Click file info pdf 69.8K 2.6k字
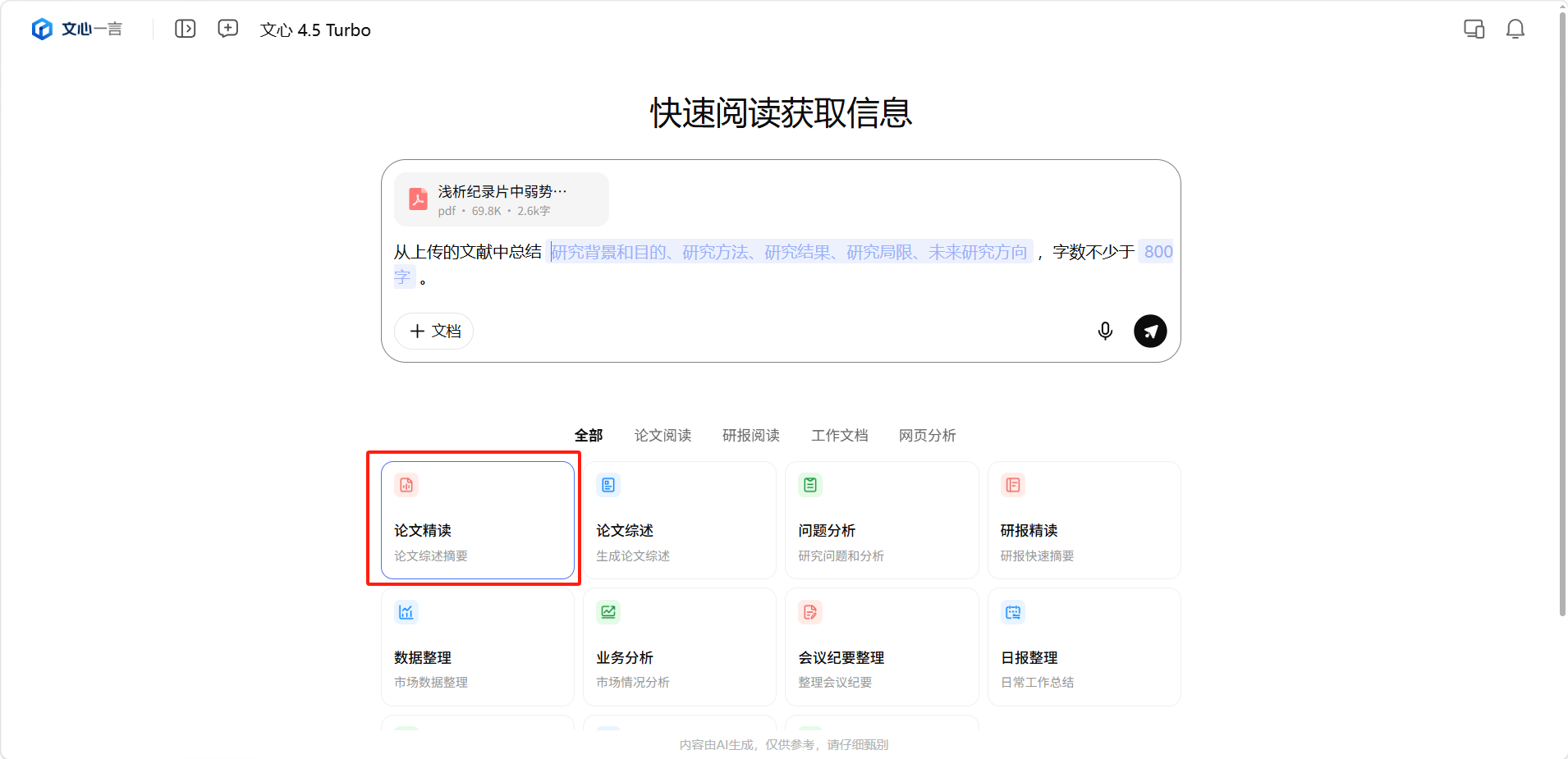1568x759 pixels. [x=494, y=212]
